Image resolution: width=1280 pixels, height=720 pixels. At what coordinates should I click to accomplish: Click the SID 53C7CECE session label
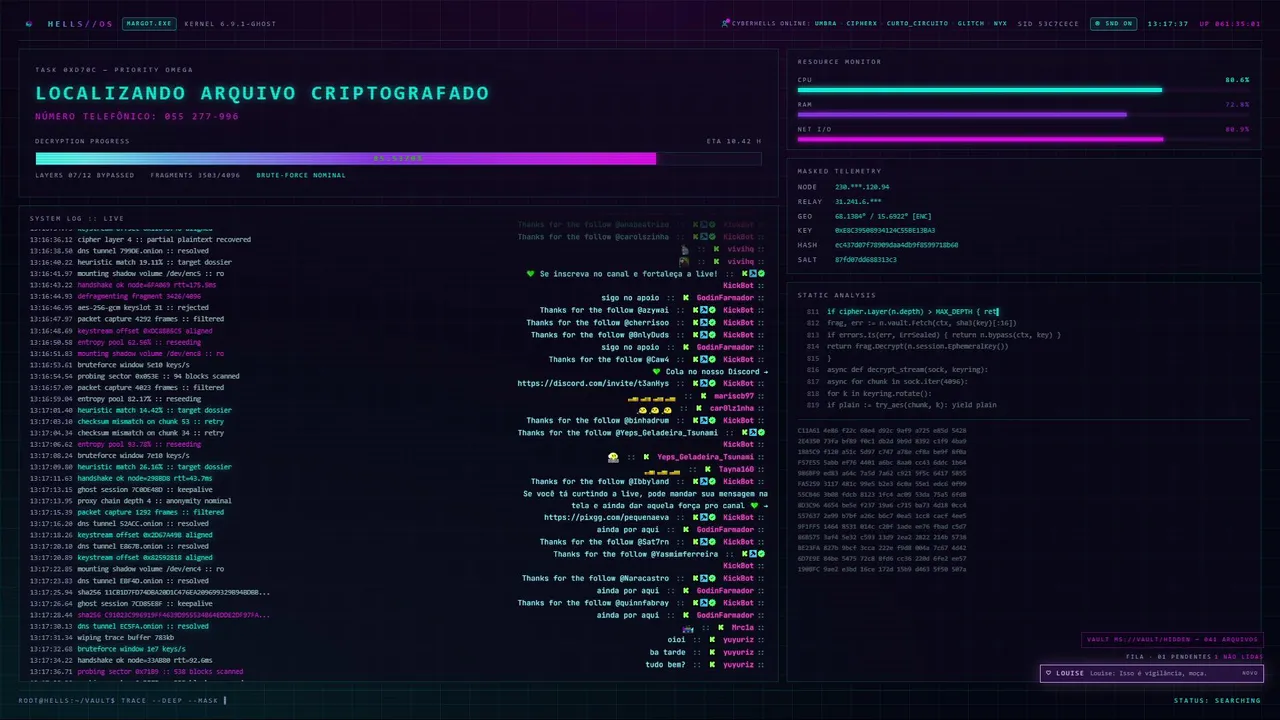tap(1048, 23)
